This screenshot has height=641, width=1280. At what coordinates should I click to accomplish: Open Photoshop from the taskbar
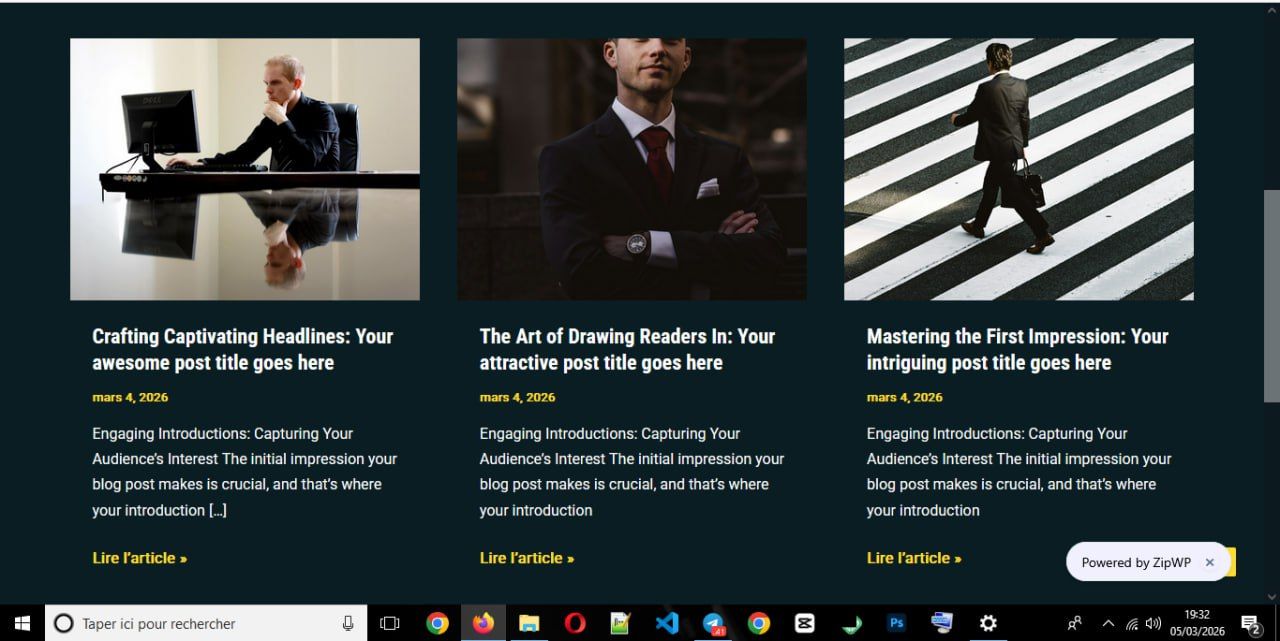[x=896, y=623]
